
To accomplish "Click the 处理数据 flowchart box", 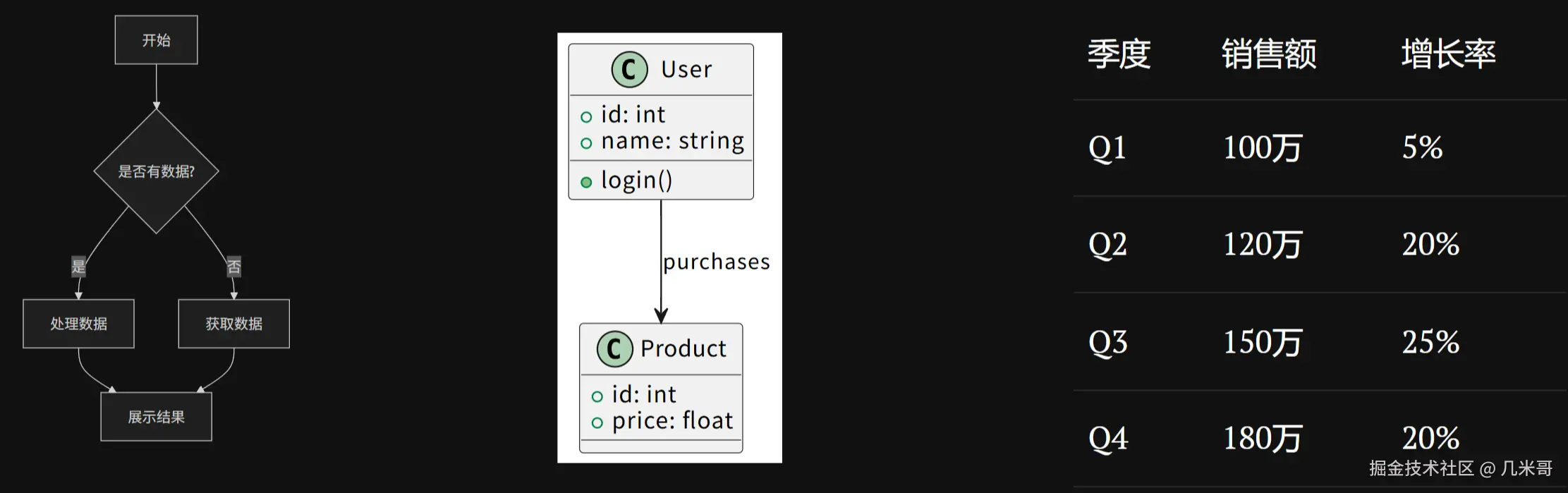I will pyautogui.click(x=78, y=324).
